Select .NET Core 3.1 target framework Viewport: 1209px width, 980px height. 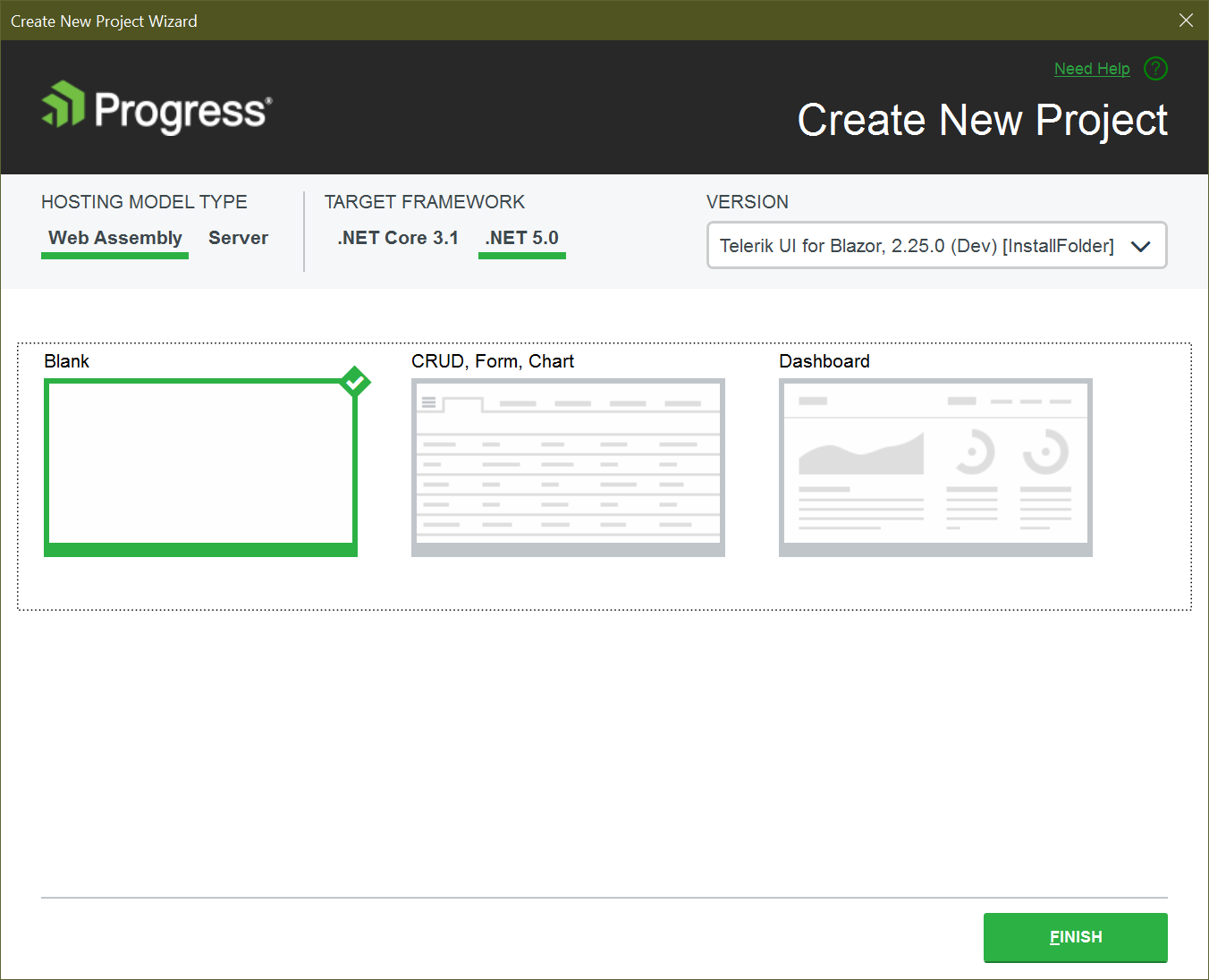(398, 238)
